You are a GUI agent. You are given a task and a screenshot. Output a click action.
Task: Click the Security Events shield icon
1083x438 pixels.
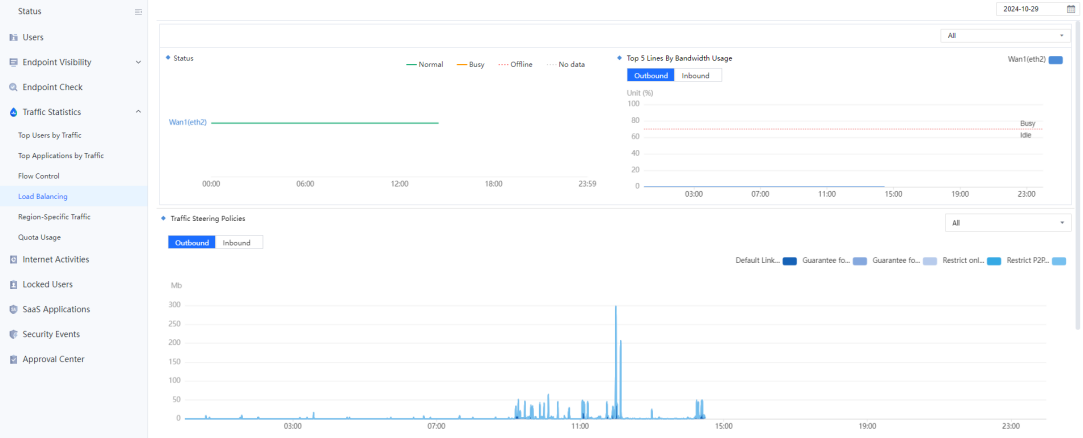[13, 334]
